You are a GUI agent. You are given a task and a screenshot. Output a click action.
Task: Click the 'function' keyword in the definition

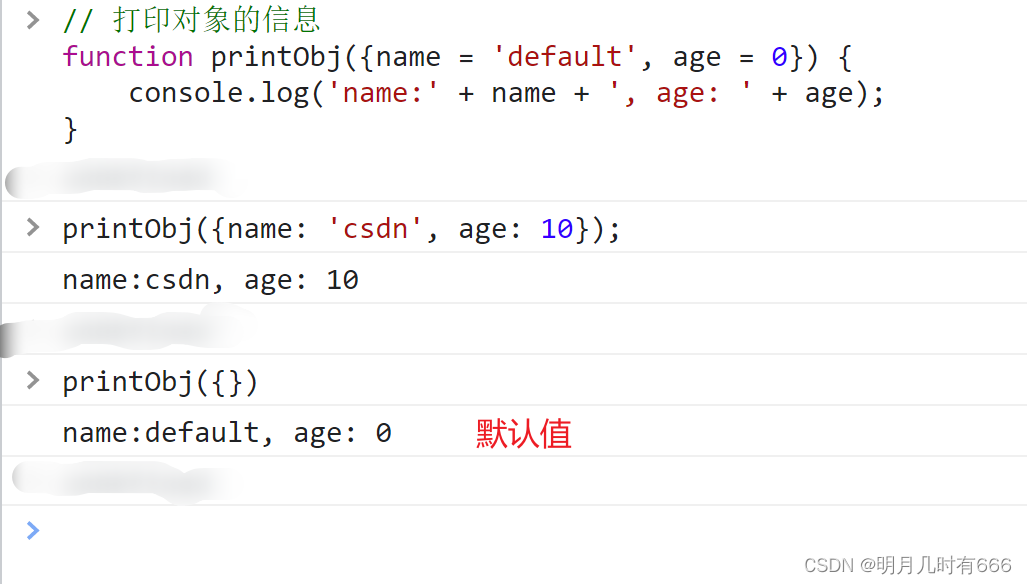(128, 56)
